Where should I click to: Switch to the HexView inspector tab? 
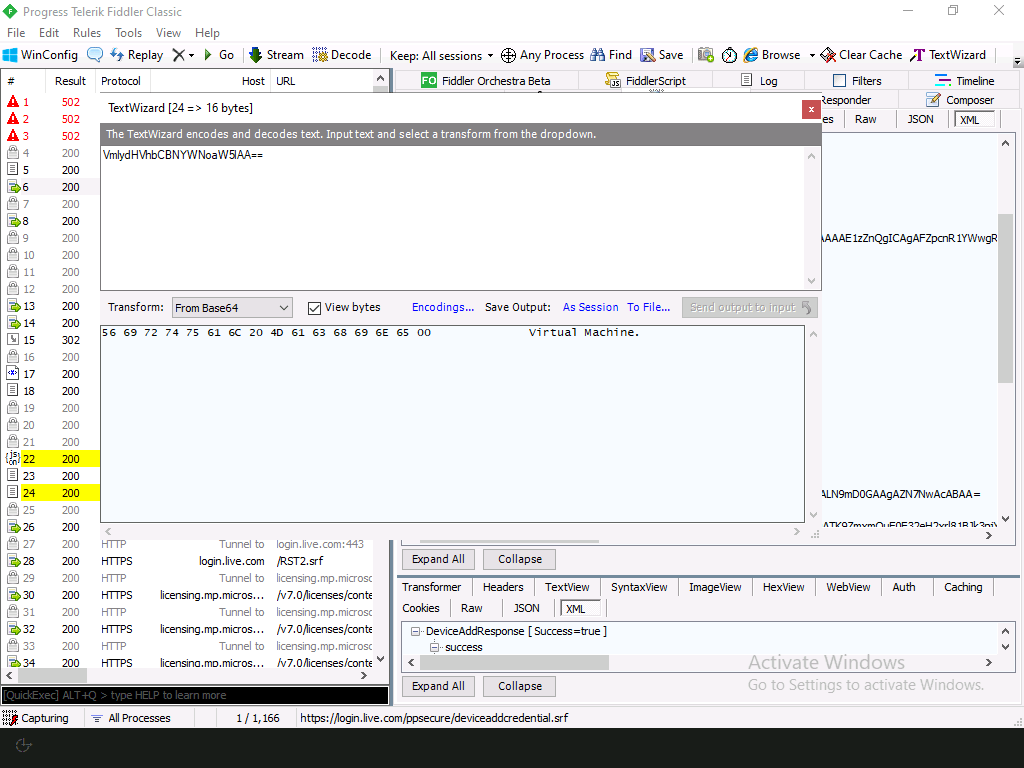click(783, 587)
